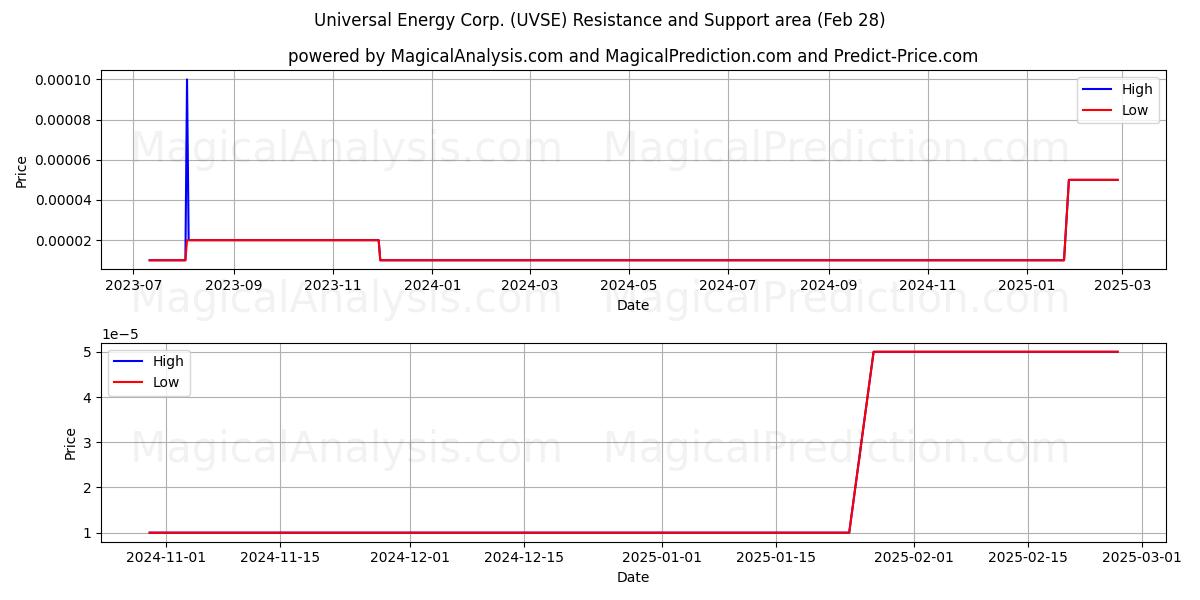Image resolution: width=1200 pixels, height=600 pixels.
Task: Click the 1e−5 scale multiplier label
Action: [121, 335]
